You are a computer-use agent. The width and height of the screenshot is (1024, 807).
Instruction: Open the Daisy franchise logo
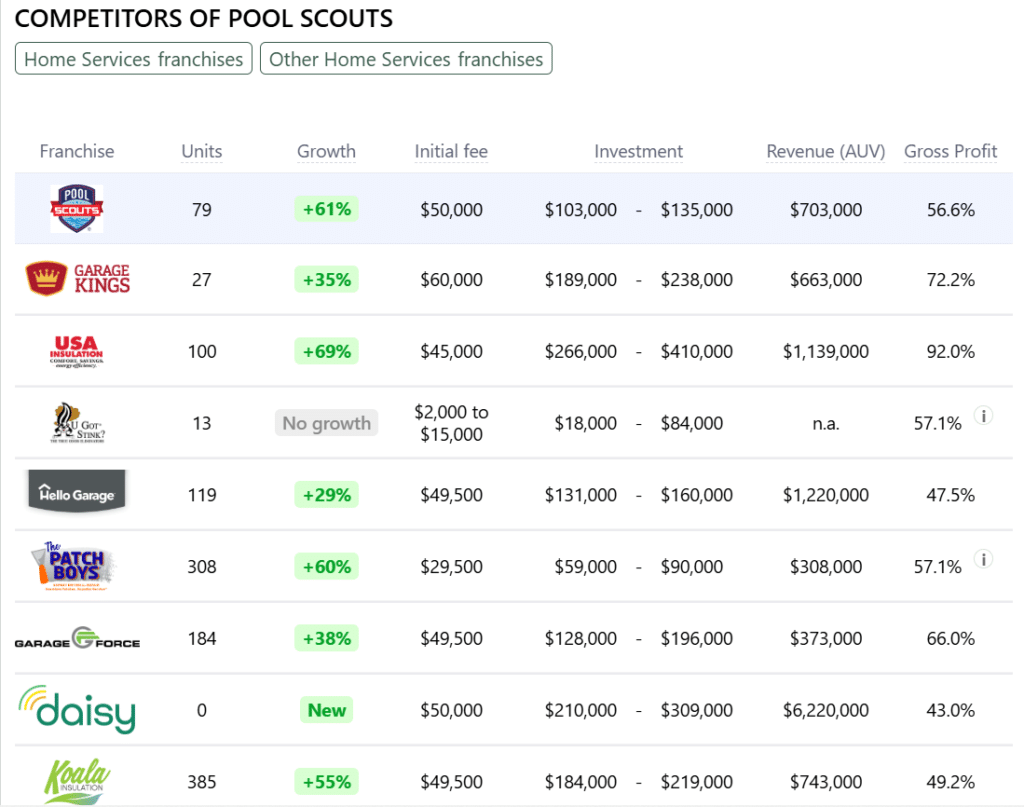point(77,709)
